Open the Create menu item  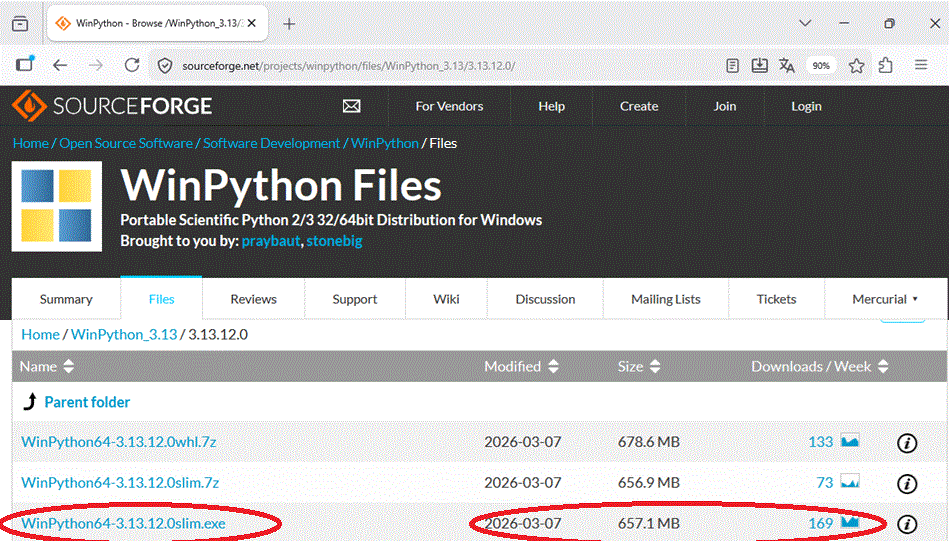(639, 106)
